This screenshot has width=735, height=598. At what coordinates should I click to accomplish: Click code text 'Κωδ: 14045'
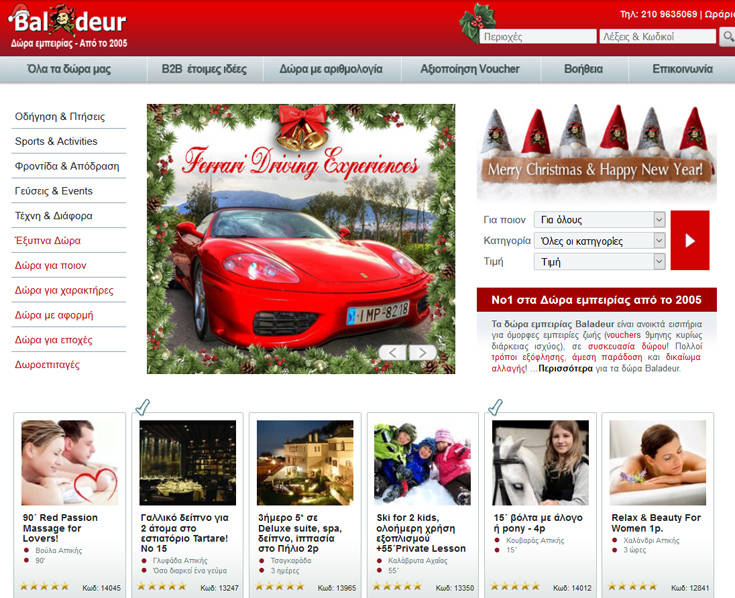coord(101,588)
